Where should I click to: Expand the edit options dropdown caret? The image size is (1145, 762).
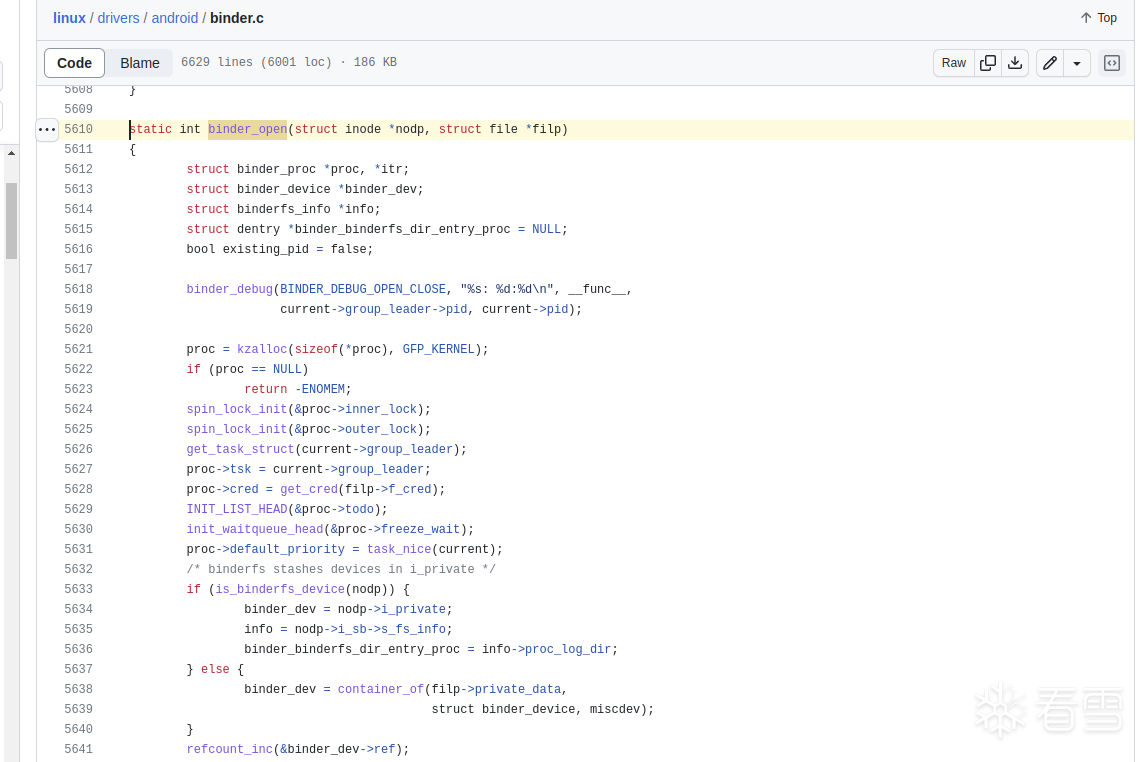click(x=1077, y=63)
